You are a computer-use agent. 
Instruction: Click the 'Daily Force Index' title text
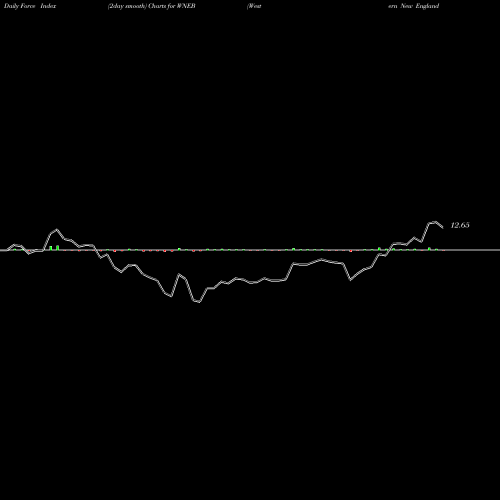click(30, 6)
